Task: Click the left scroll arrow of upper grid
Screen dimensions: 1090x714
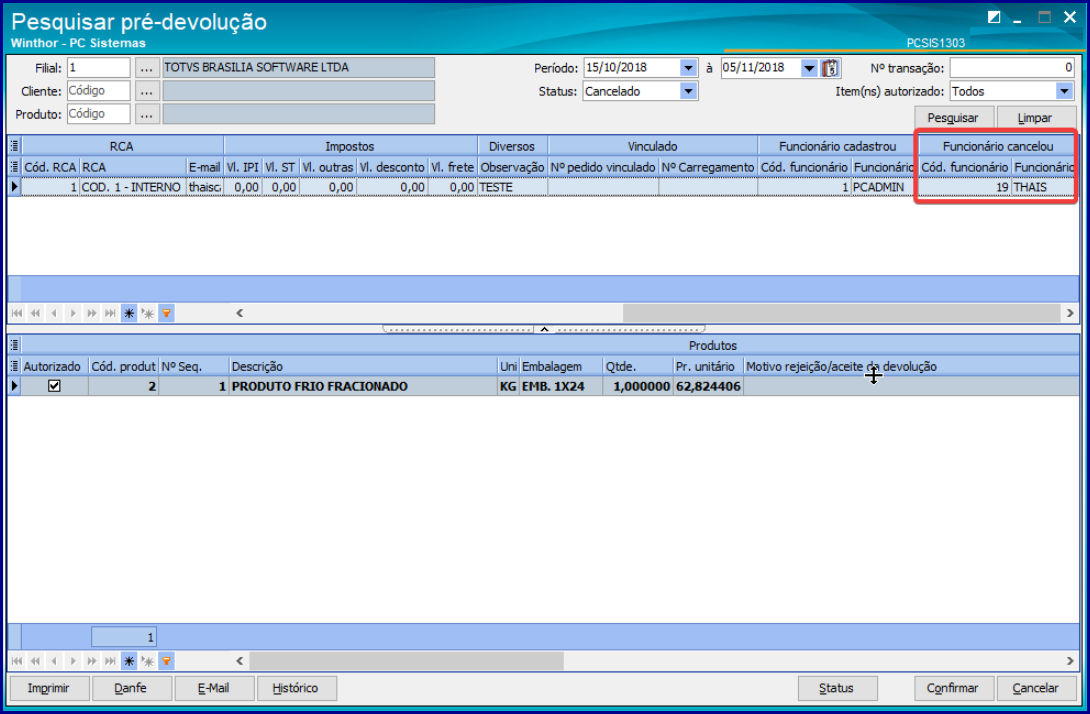Action: [240, 314]
